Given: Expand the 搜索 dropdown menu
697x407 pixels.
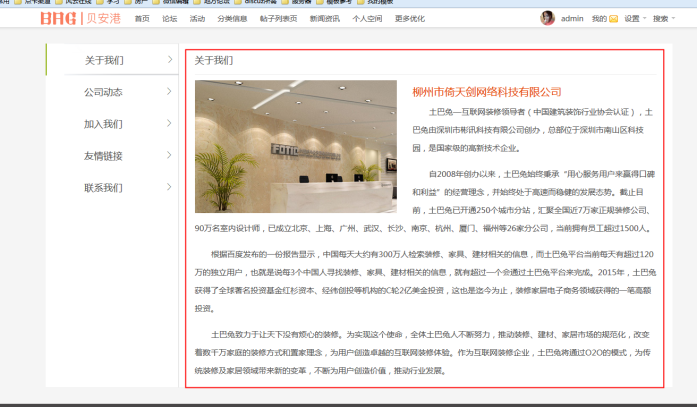Looking at the screenshot, I should pos(664,19).
